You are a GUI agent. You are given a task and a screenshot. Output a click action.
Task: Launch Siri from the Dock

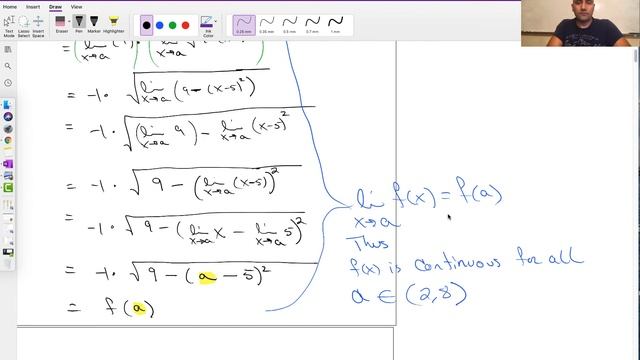pos(8,117)
